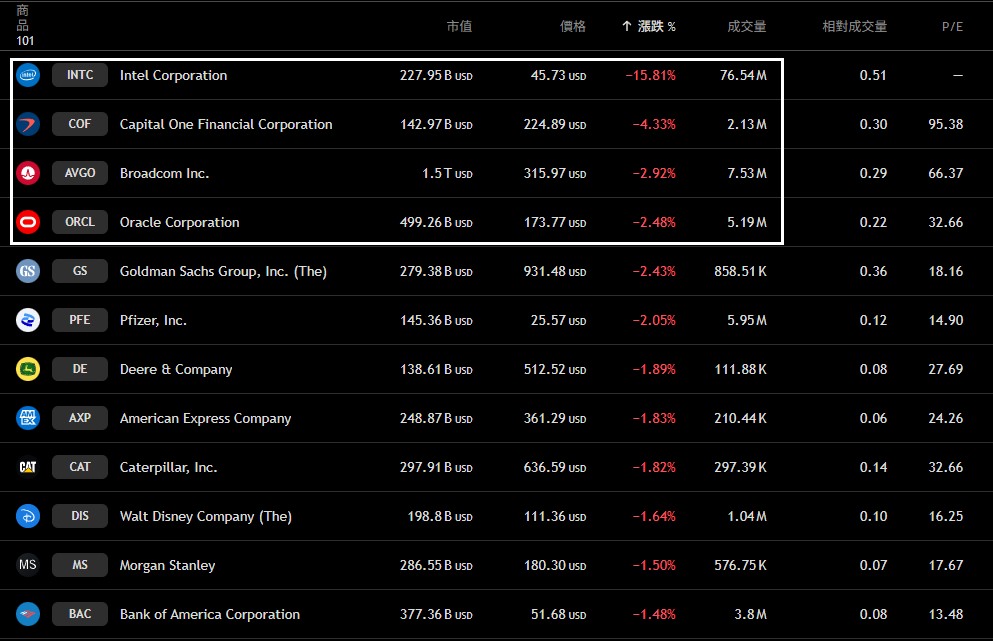The image size is (993, 641).
Task: Sort the list by 價格 column
Action: pos(573,26)
